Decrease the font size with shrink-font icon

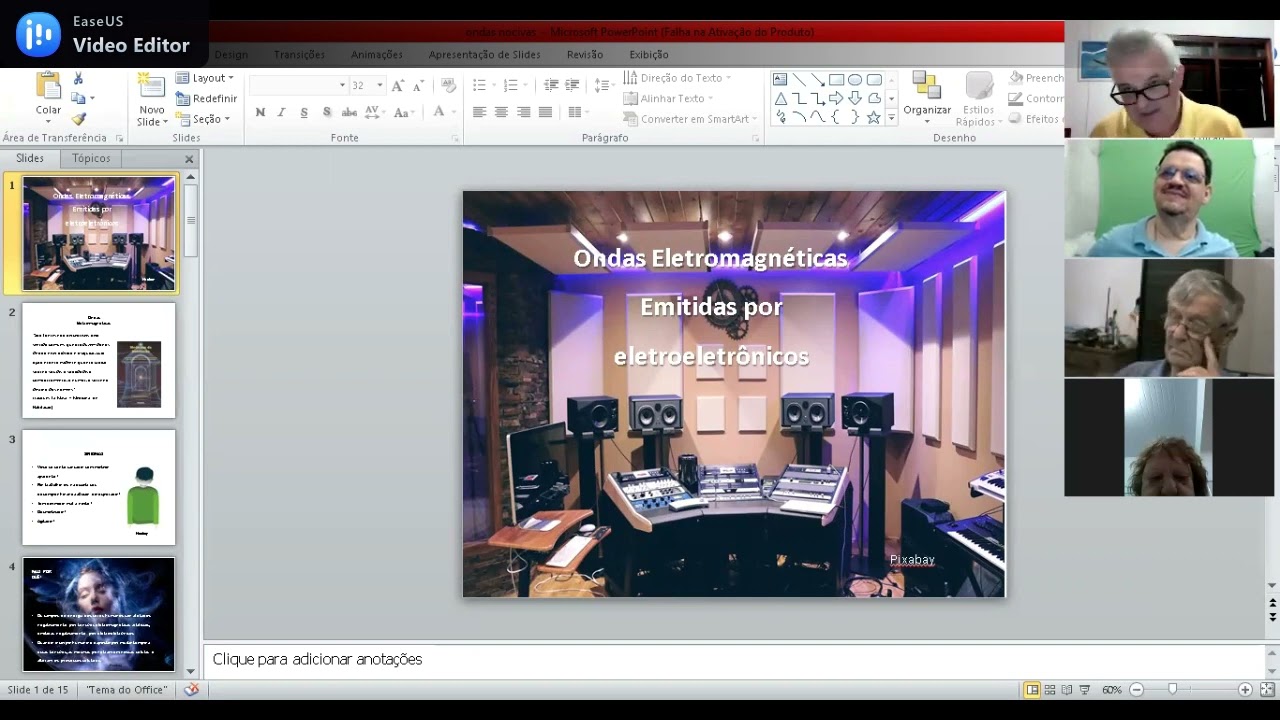pos(417,85)
